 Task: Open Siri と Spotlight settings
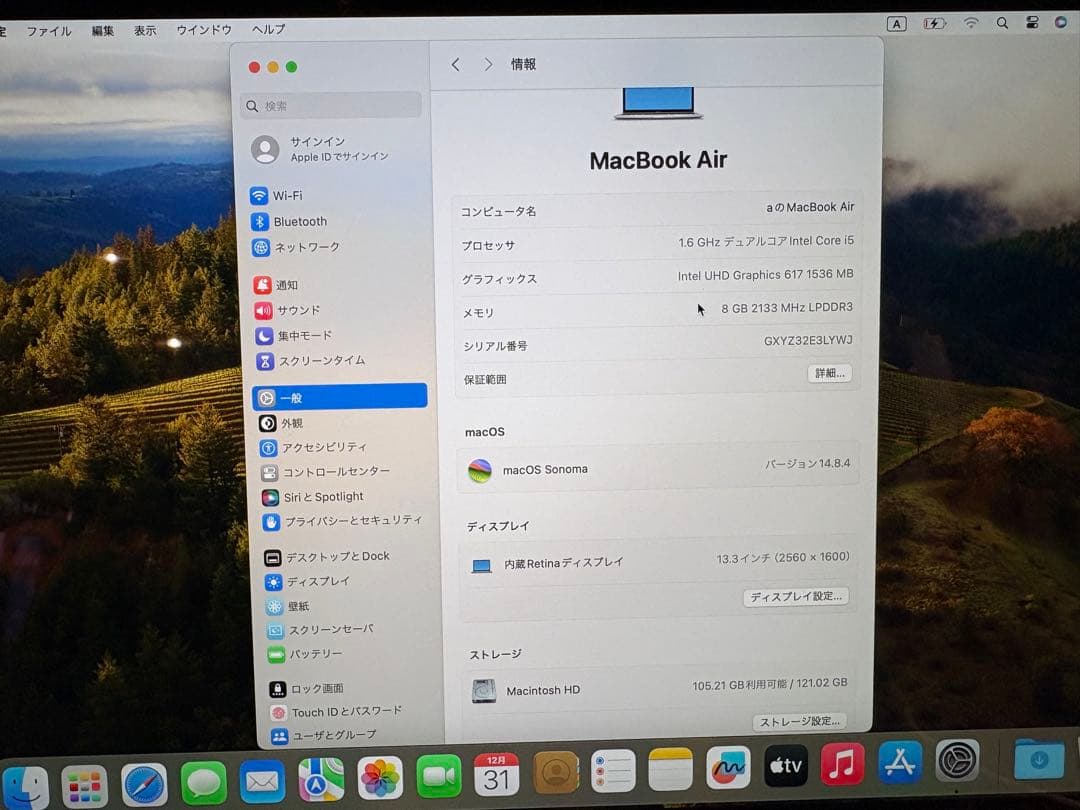coord(313,497)
